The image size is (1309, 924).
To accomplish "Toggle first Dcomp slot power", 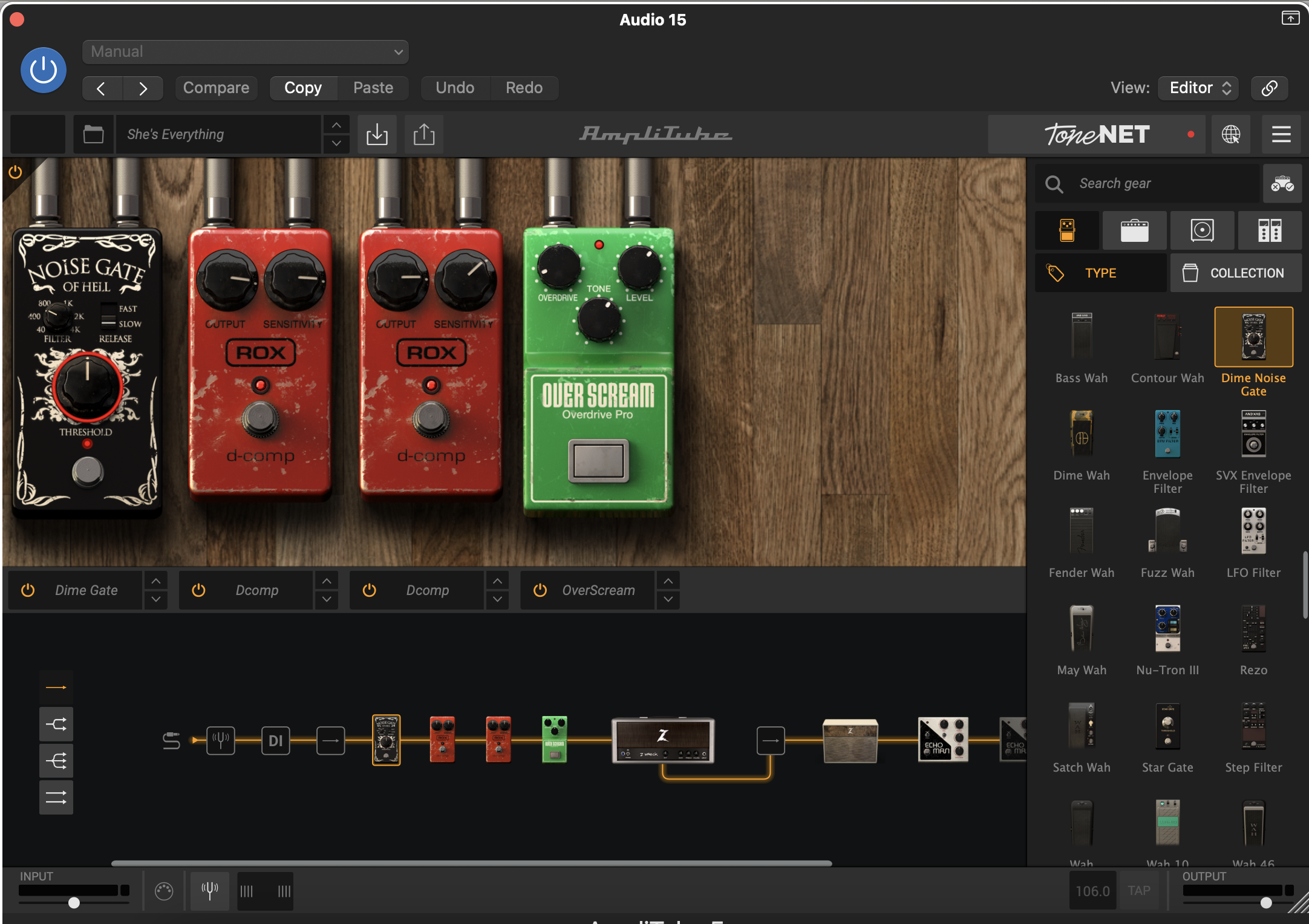I will [x=198, y=590].
